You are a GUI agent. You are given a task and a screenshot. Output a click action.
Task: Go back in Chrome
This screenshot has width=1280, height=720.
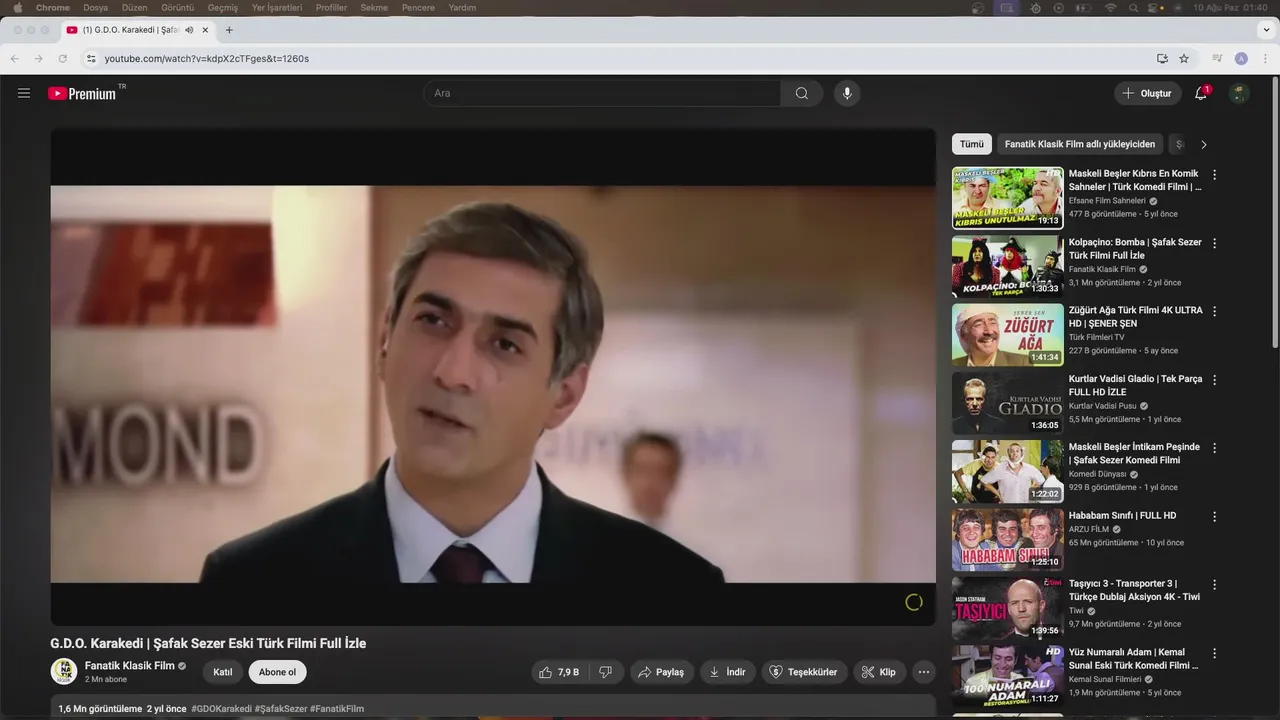coord(14,58)
